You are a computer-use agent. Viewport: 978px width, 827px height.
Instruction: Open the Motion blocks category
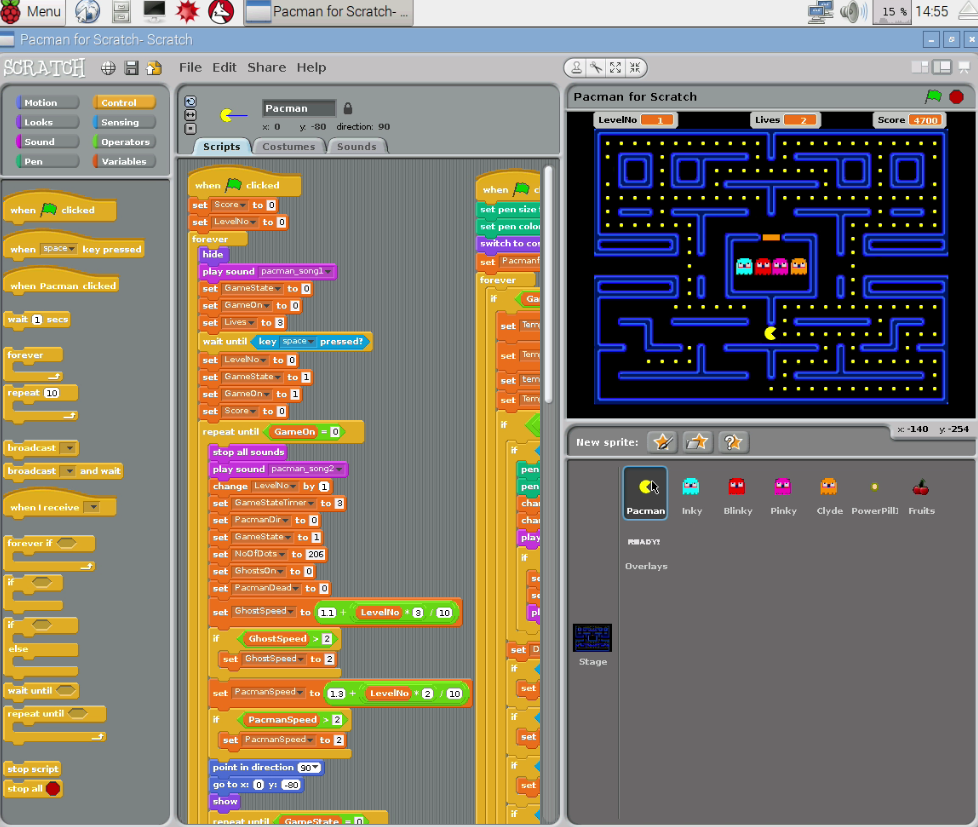(47, 103)
